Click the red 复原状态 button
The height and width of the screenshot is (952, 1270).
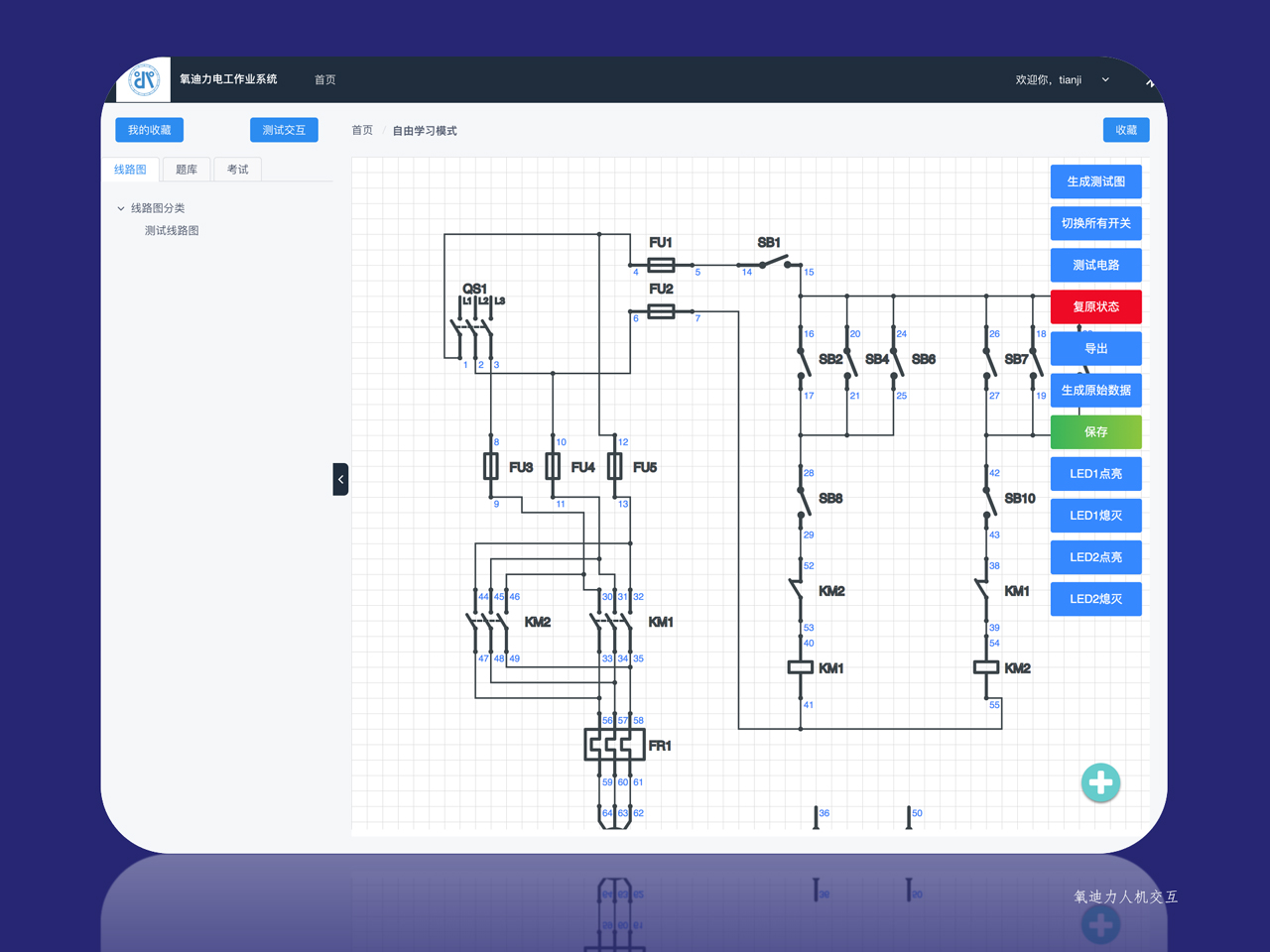[x=1095, y=306]
